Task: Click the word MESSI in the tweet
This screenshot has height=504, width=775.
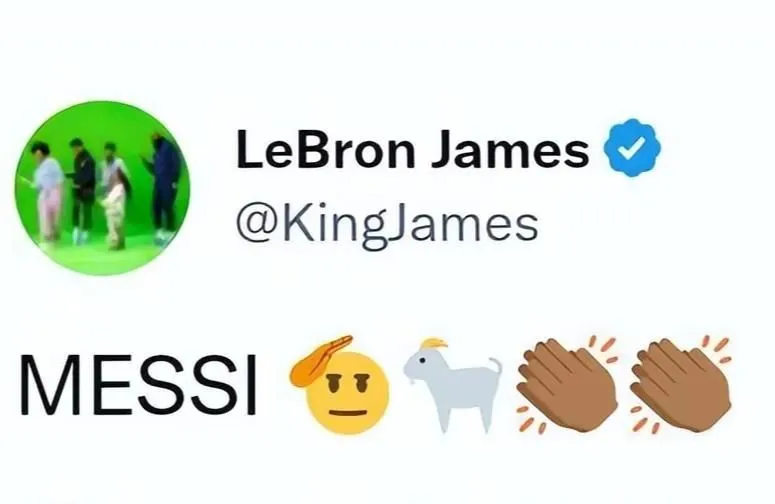Action: [138, 385]
